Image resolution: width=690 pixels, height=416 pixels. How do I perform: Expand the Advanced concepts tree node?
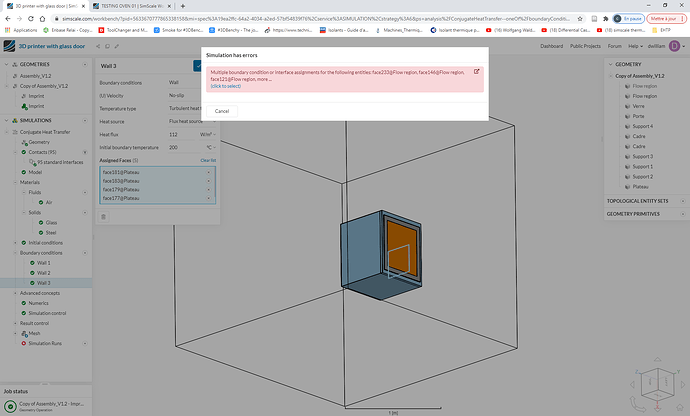coord(15,293)
